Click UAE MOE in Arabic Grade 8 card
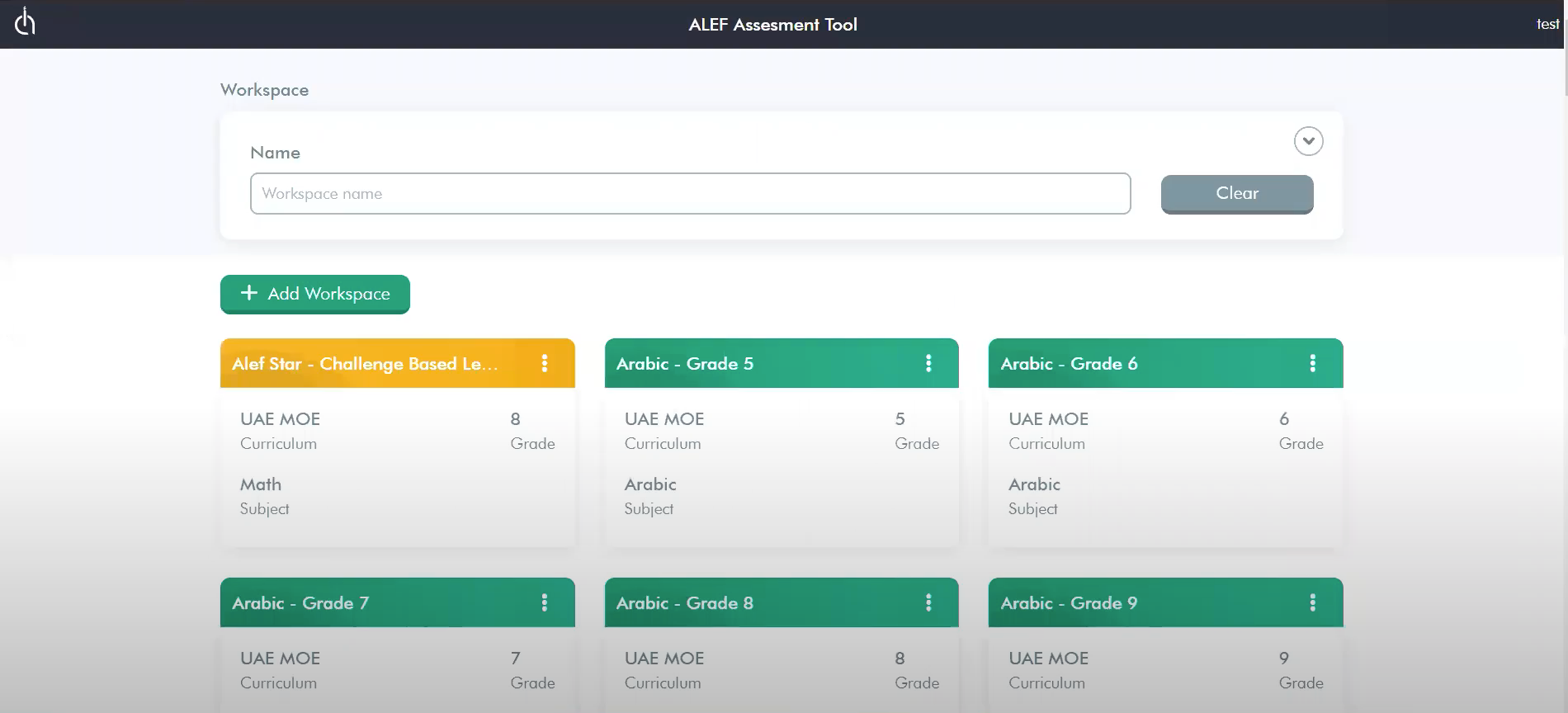 664,659
